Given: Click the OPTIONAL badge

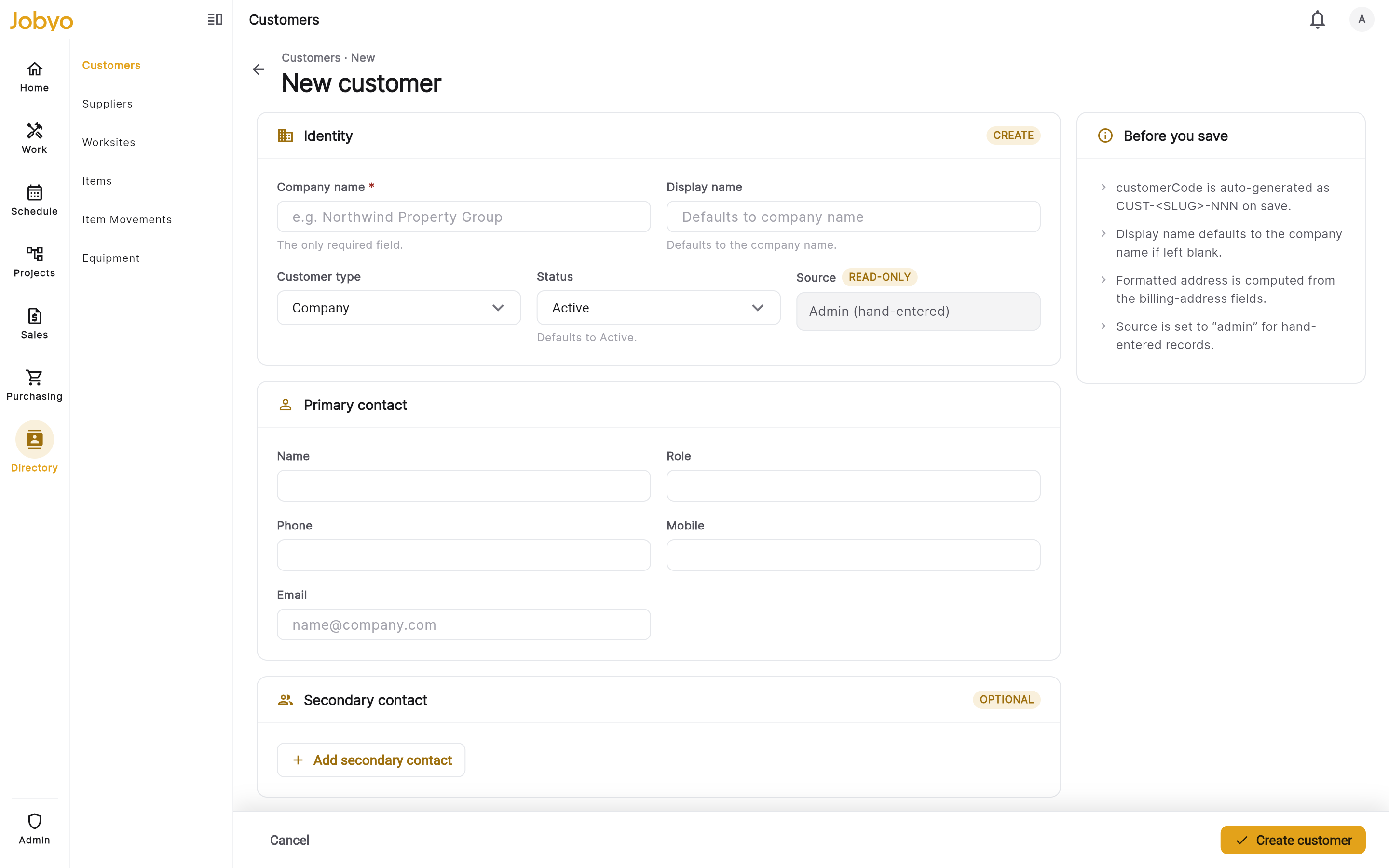Looking at the screenshot, I should coord(1006,700).
